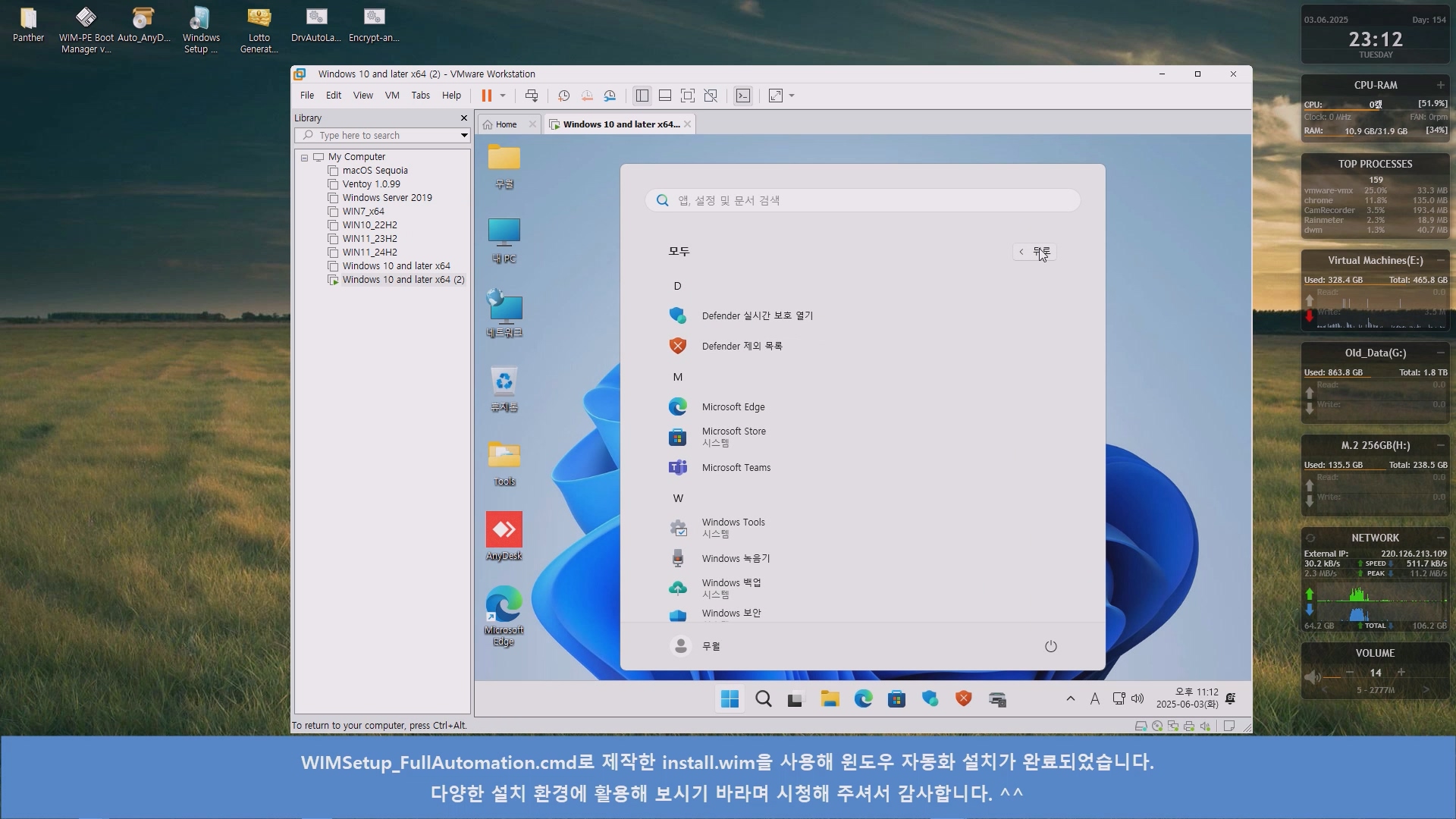Open Microsoft Teams in the app list
The width and height of the screenshot is (1456, 819).
point(736,468)
